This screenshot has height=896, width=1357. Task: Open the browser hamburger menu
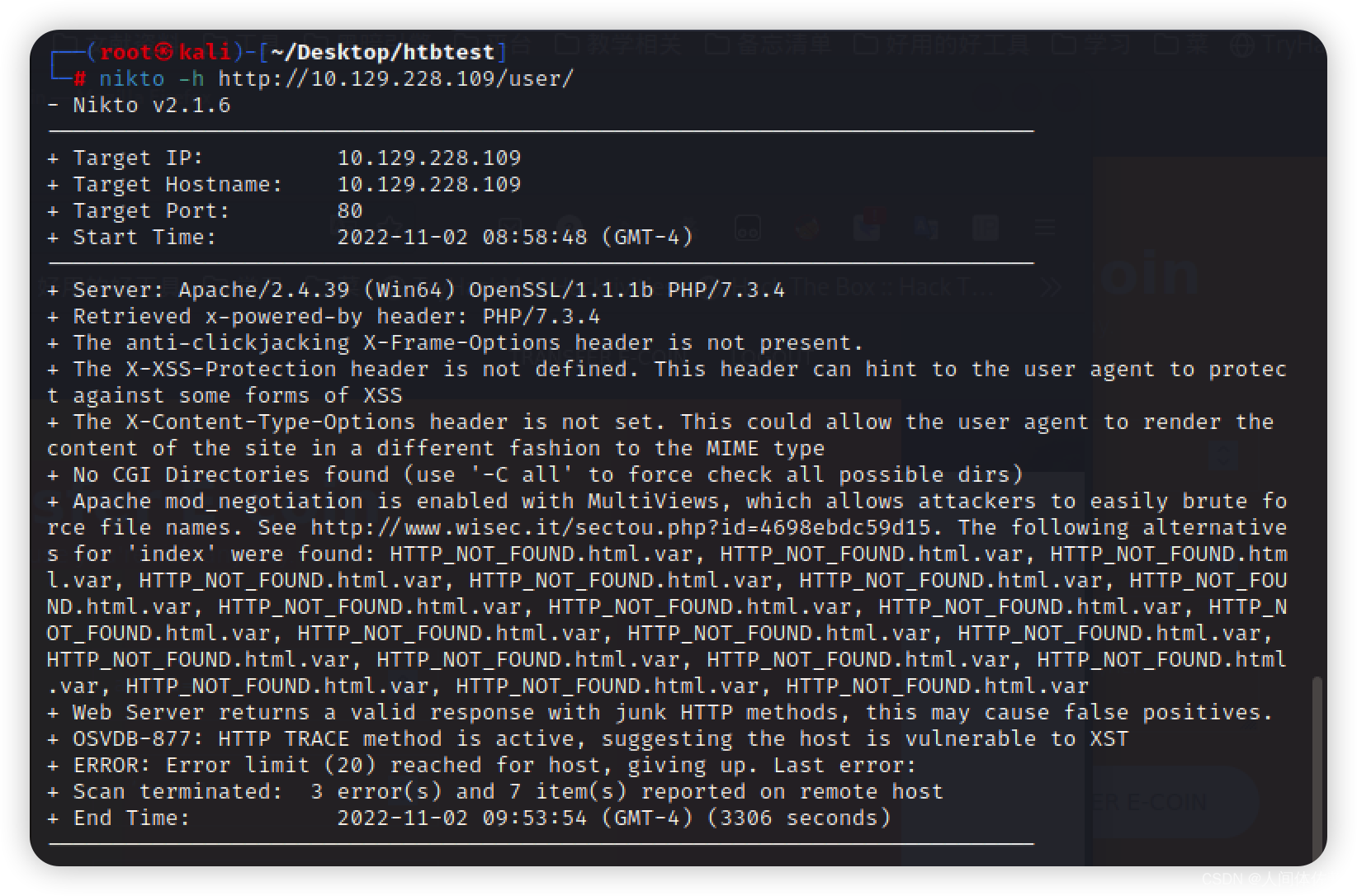[1045, 227]
